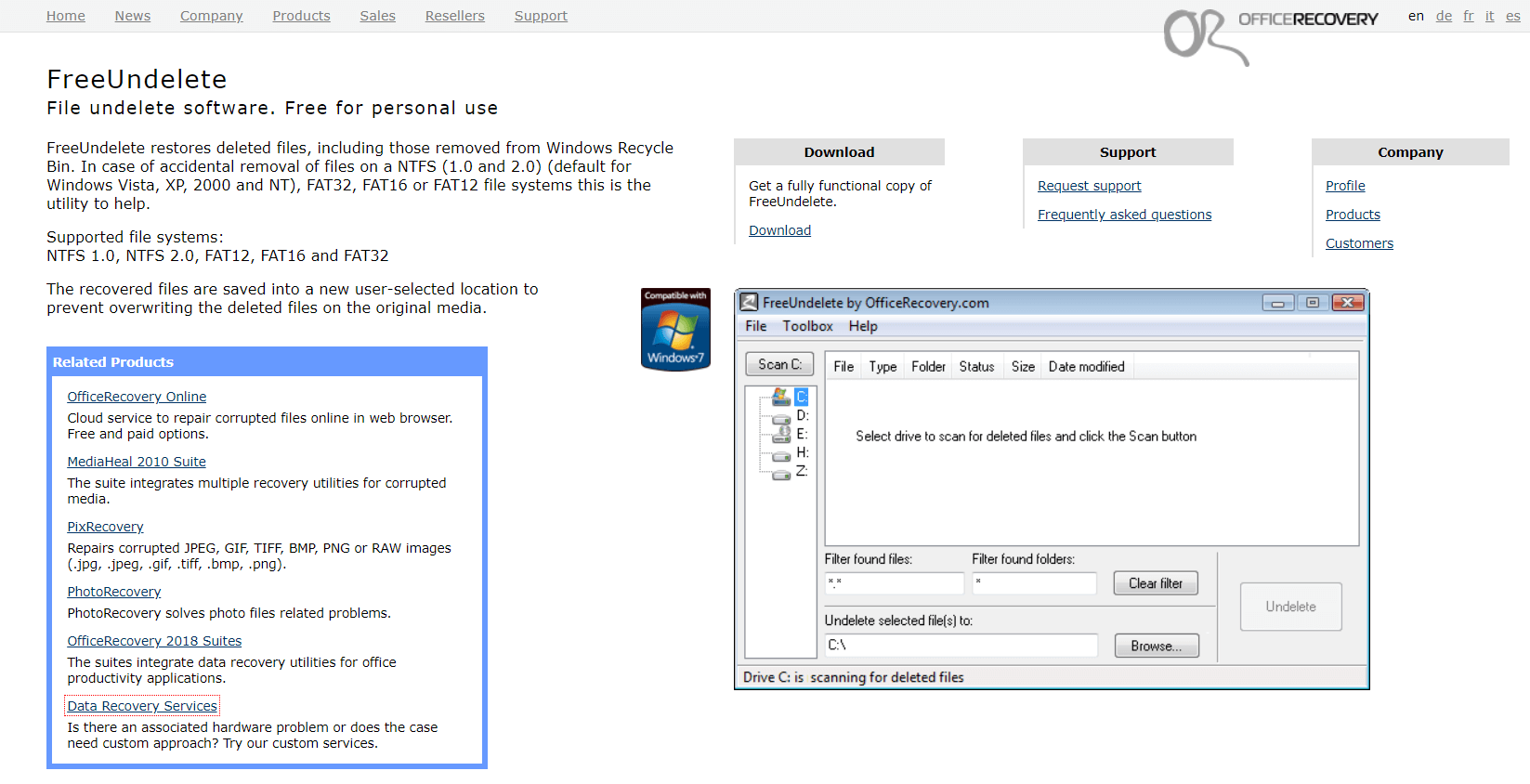This screenshot has width=1530, height=784.
Task: Select the Z: drive icon
Action: [781, 473]
